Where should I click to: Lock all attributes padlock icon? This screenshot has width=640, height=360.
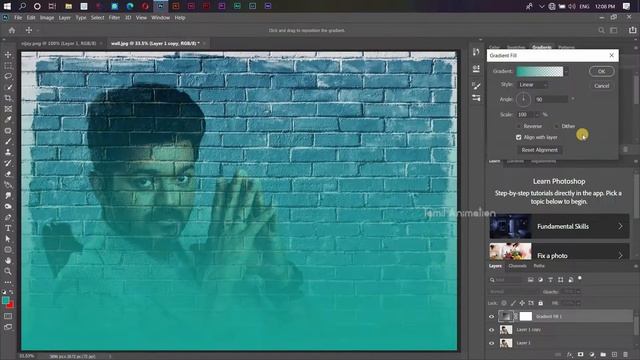pos(540,303)
